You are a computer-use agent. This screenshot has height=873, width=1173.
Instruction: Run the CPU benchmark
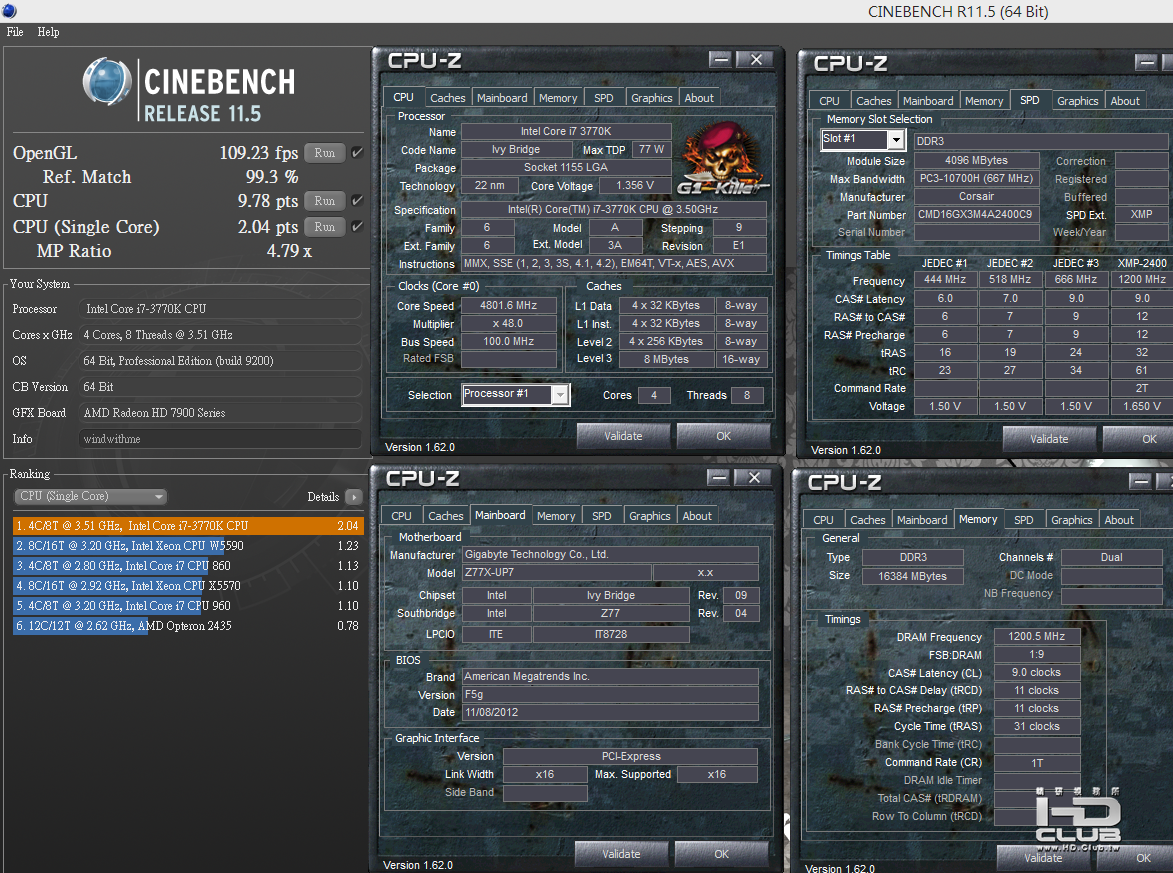click(325, 200)
